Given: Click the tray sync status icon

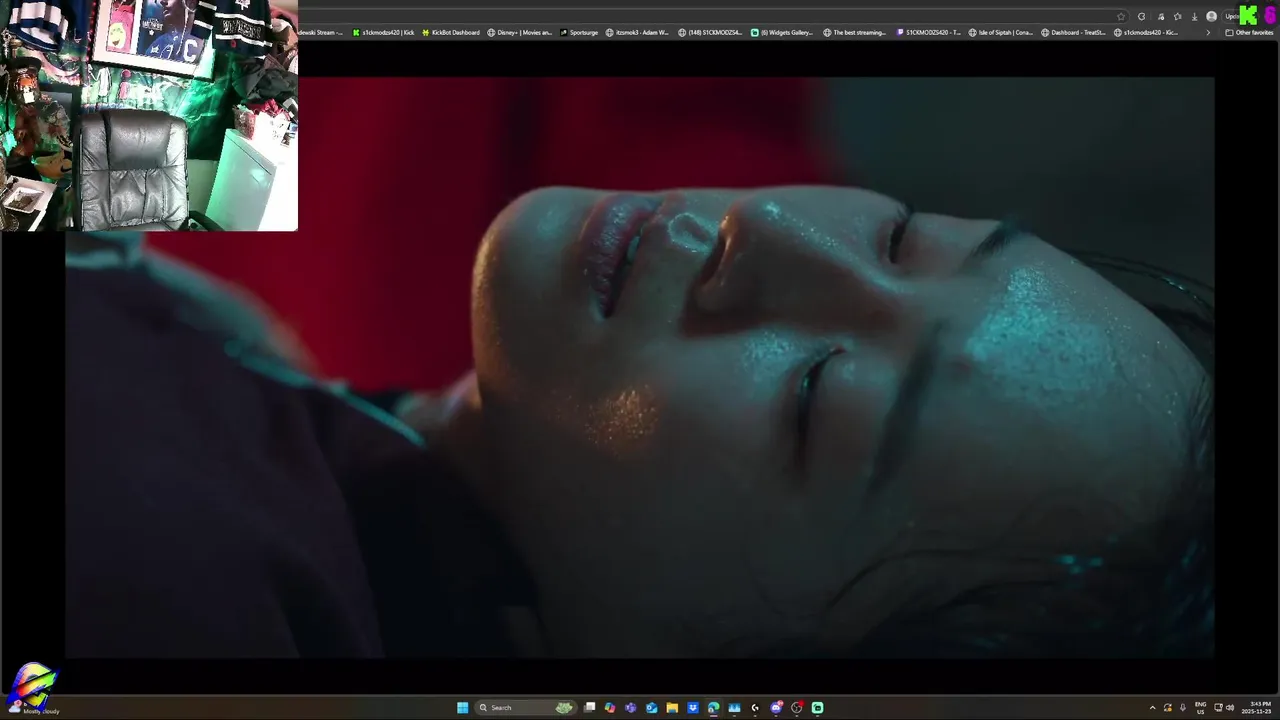Looking at the screenshot, I should pyautogui.click(x=1167, y=708).
